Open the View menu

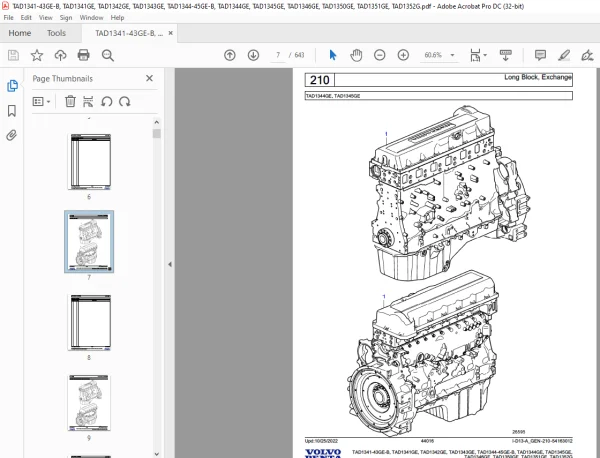(x=46, y=18)
